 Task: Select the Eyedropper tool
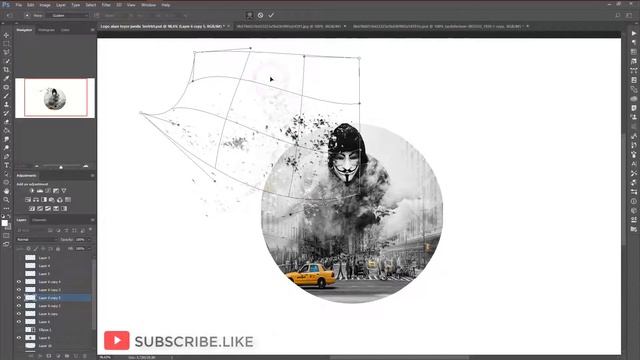[x=6, y=78]
